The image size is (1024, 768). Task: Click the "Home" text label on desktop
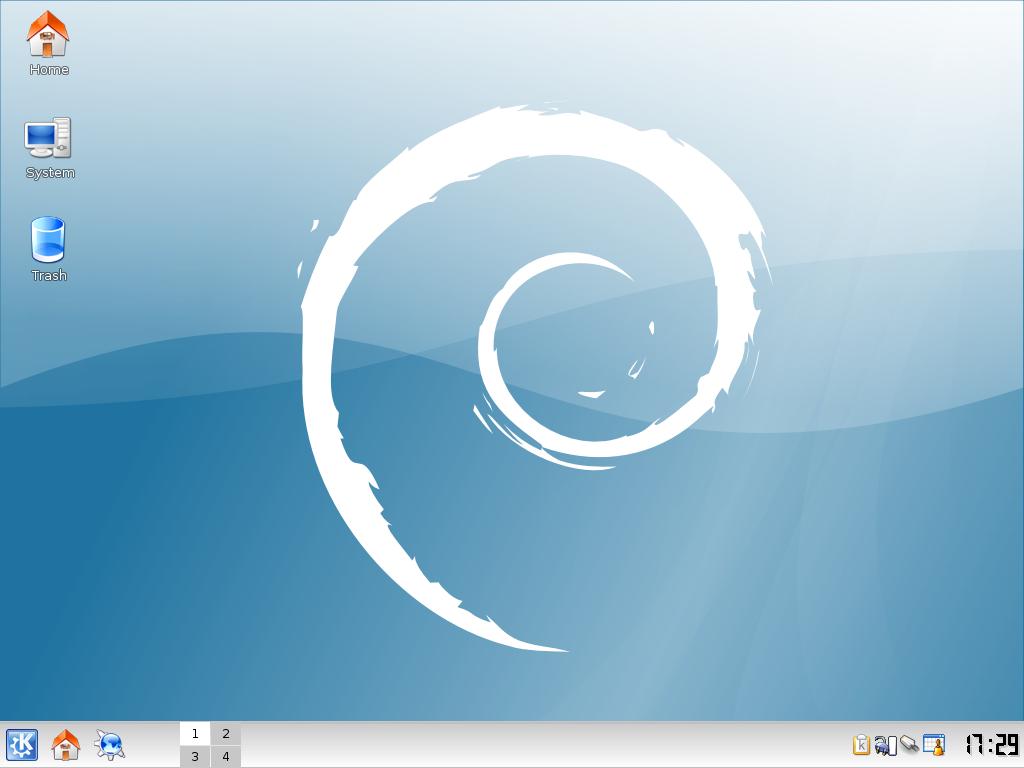click(49, 70)
